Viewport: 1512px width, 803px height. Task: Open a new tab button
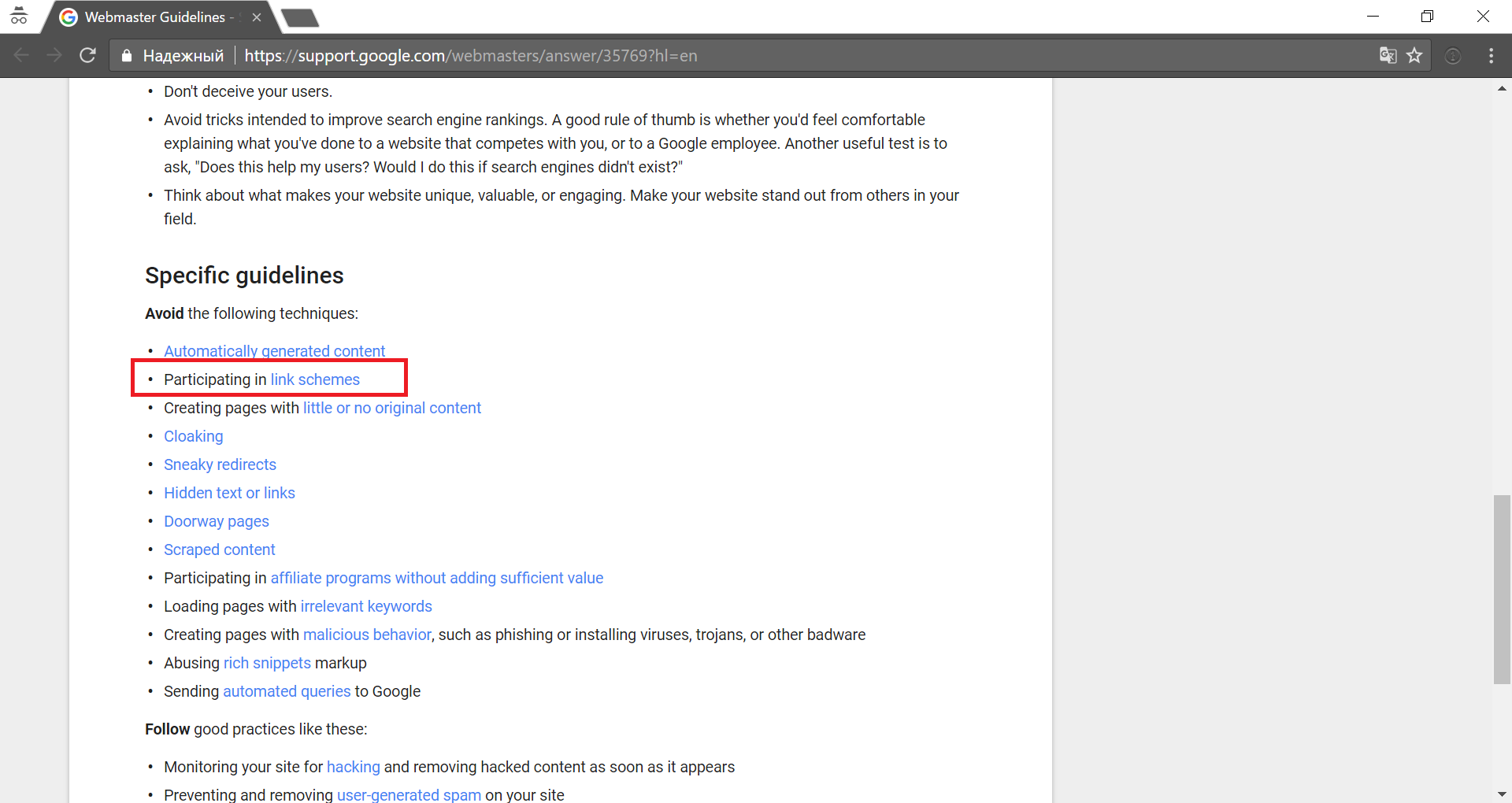click(300, 17)
